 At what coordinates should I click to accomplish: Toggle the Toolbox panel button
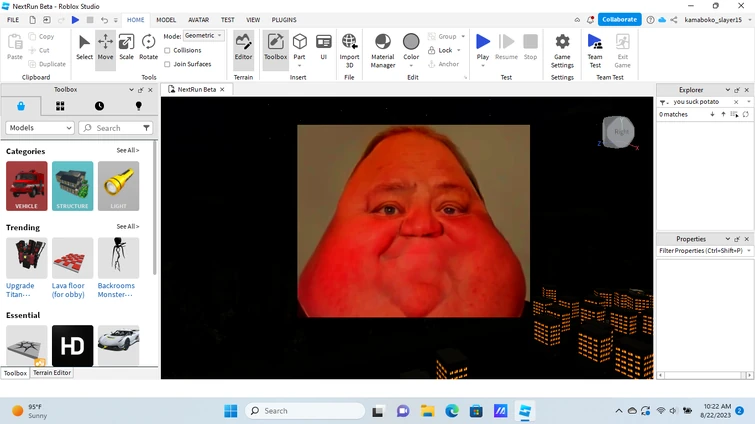(275, 46)
